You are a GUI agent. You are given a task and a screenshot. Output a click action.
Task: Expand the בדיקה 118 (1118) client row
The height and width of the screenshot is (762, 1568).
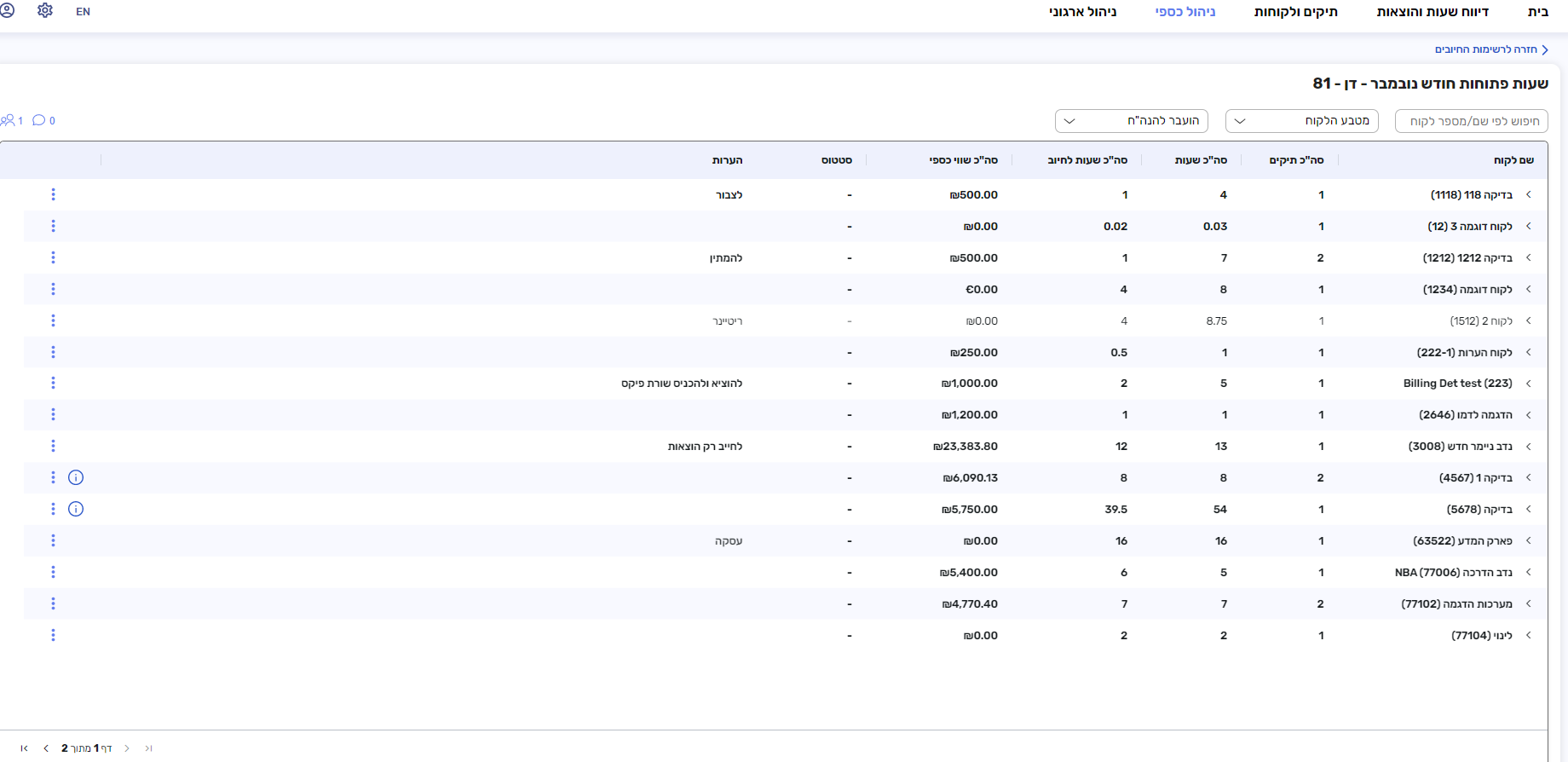[x=1529, y=195]
